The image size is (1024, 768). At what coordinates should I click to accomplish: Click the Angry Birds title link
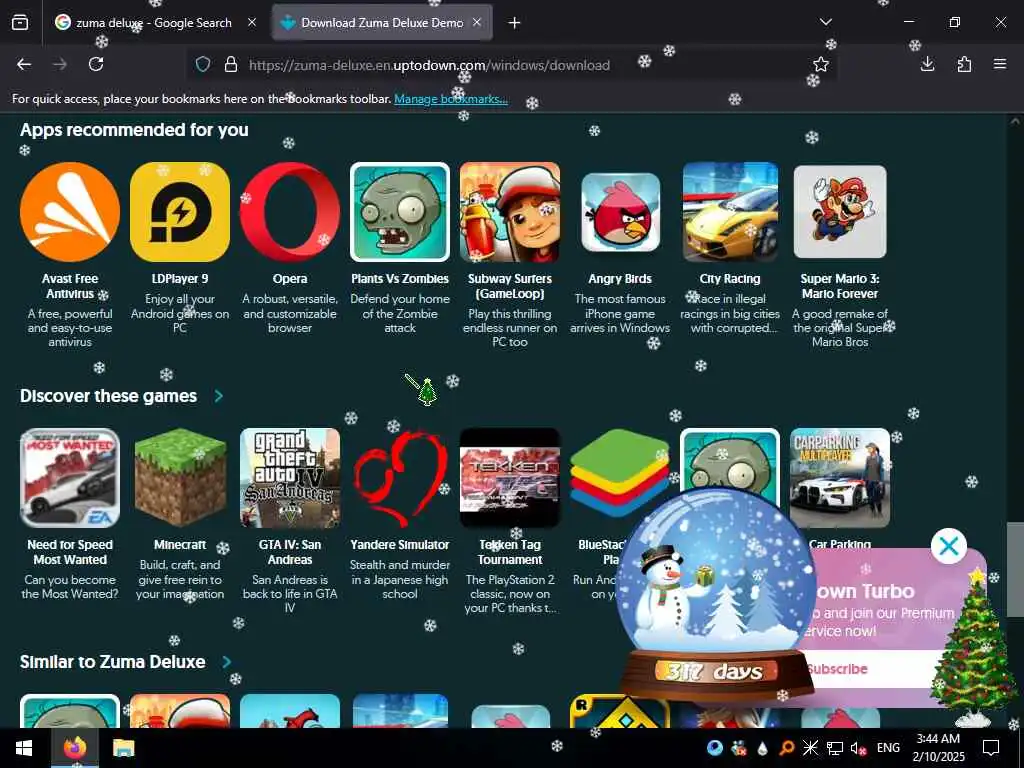(x=620, y=279)
